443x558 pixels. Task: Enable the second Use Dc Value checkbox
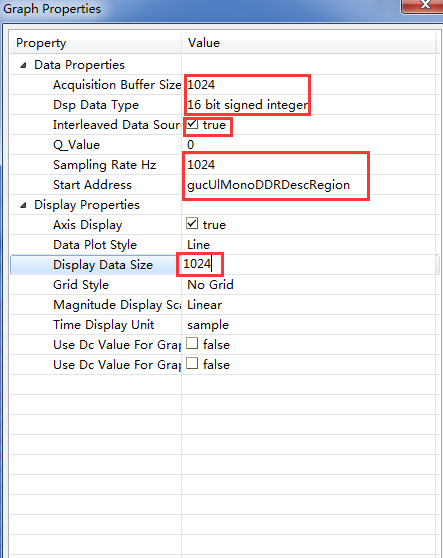(x=192, y=364)
